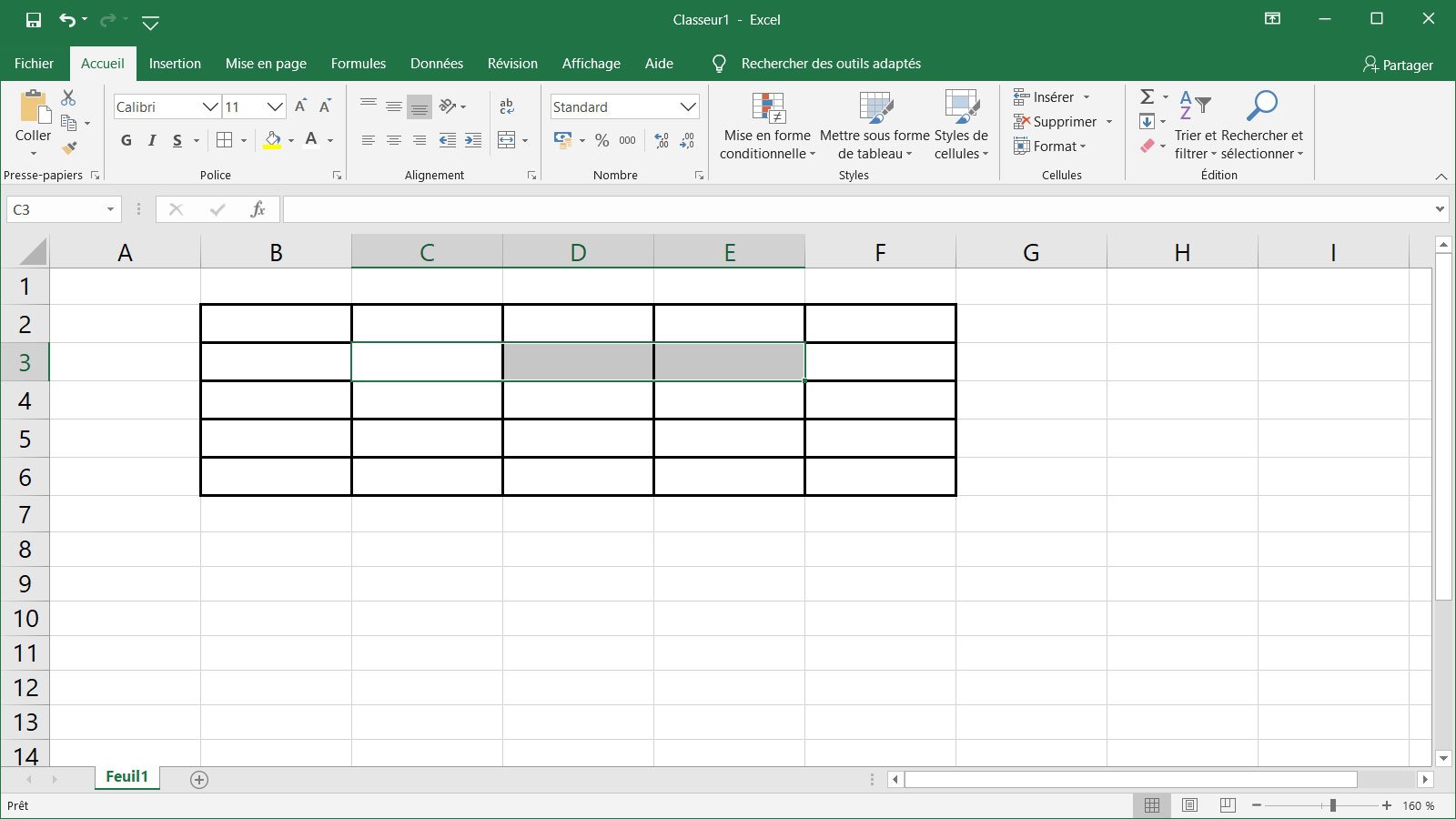Align cell text right

(420, 140)
